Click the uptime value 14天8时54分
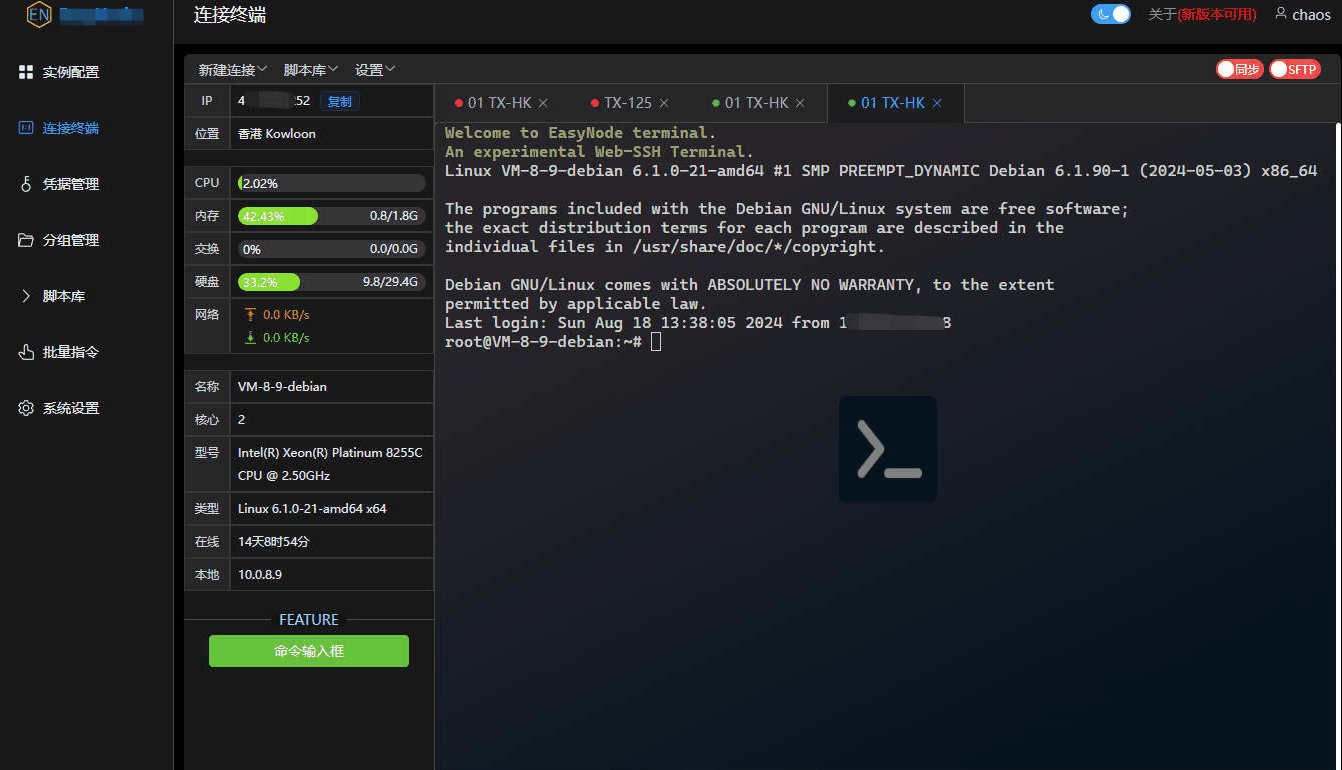This screenshot has height=770, width=1342. point(274,542)
